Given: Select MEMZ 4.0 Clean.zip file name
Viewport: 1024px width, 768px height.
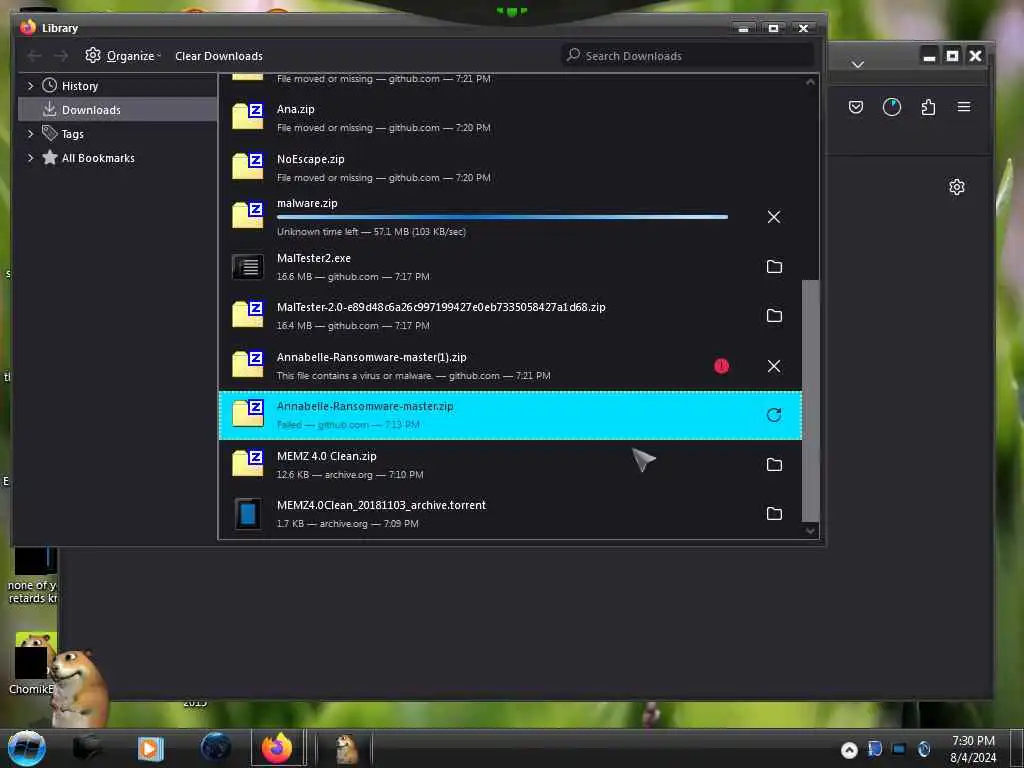Looking at the screenshot, I should (327, 456).
